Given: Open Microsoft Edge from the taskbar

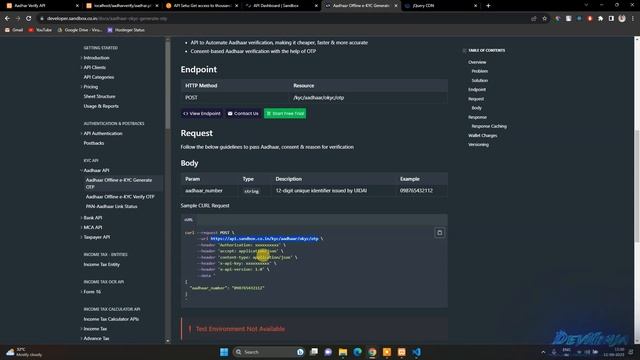Looking at the screenshot, I should pyautogui.click(x=358, y=352).
